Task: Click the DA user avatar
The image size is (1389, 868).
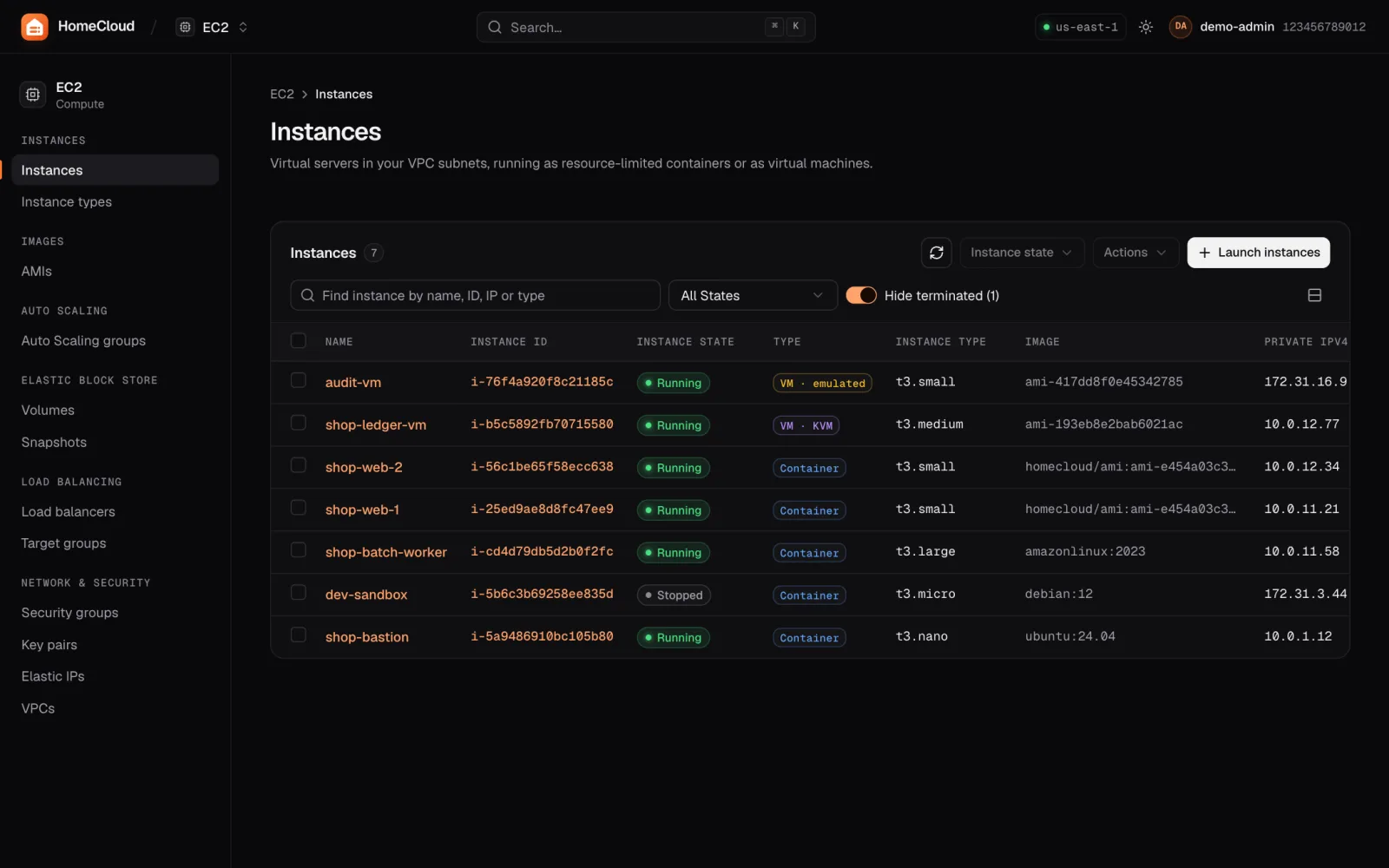Action: 1180,27
